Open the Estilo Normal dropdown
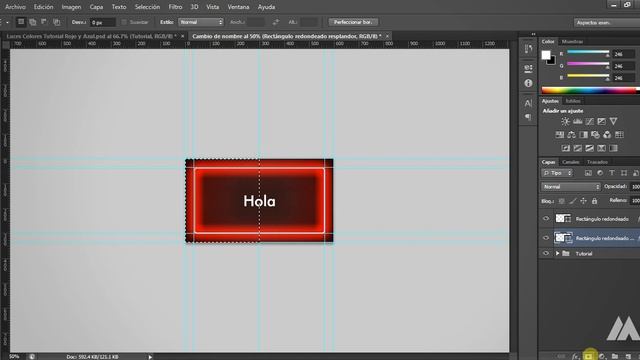The image size is (640, 360). tap(201, 22)
